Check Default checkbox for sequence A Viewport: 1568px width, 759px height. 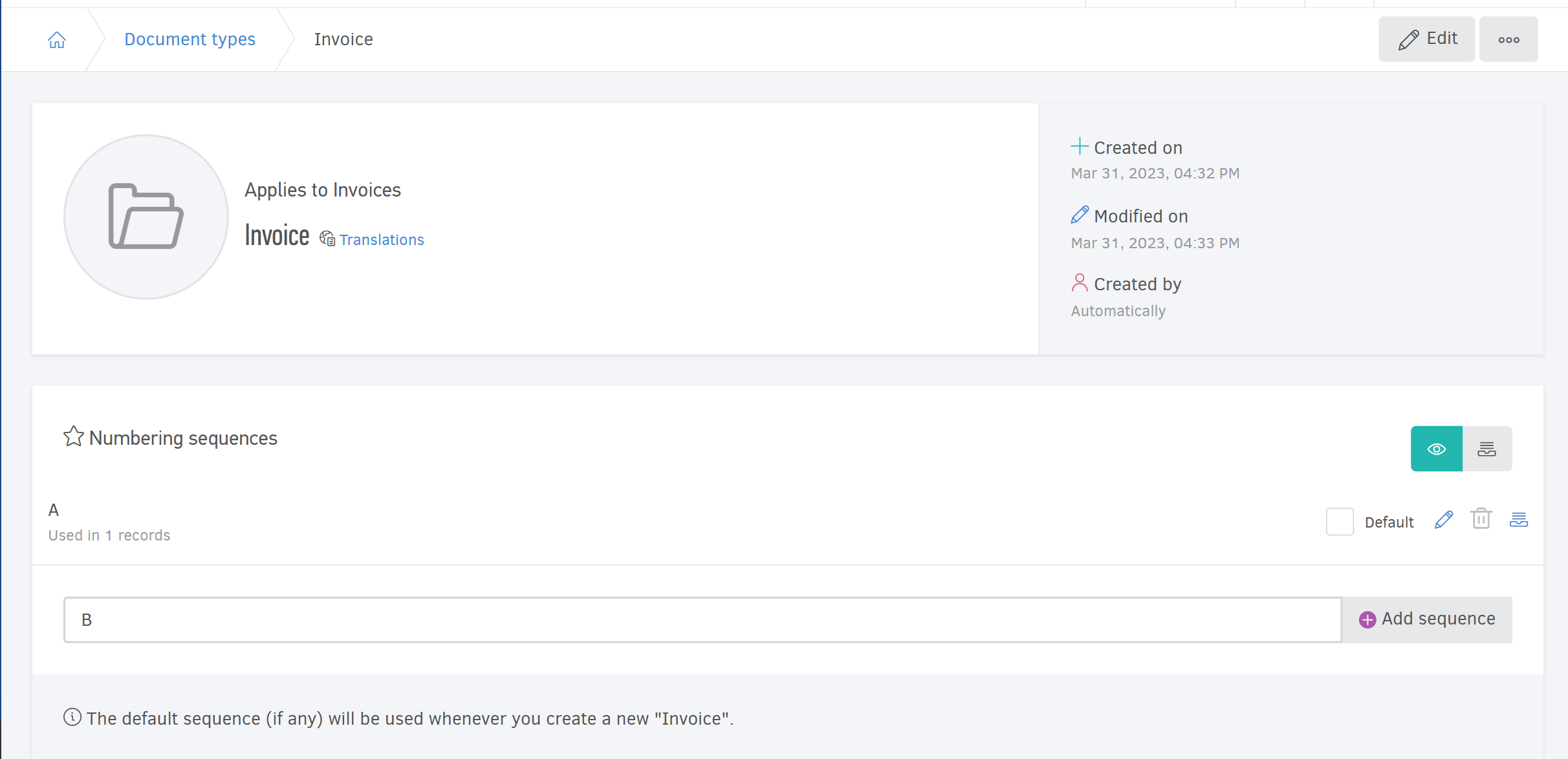pyautogui.click(x=1340, y=521)
